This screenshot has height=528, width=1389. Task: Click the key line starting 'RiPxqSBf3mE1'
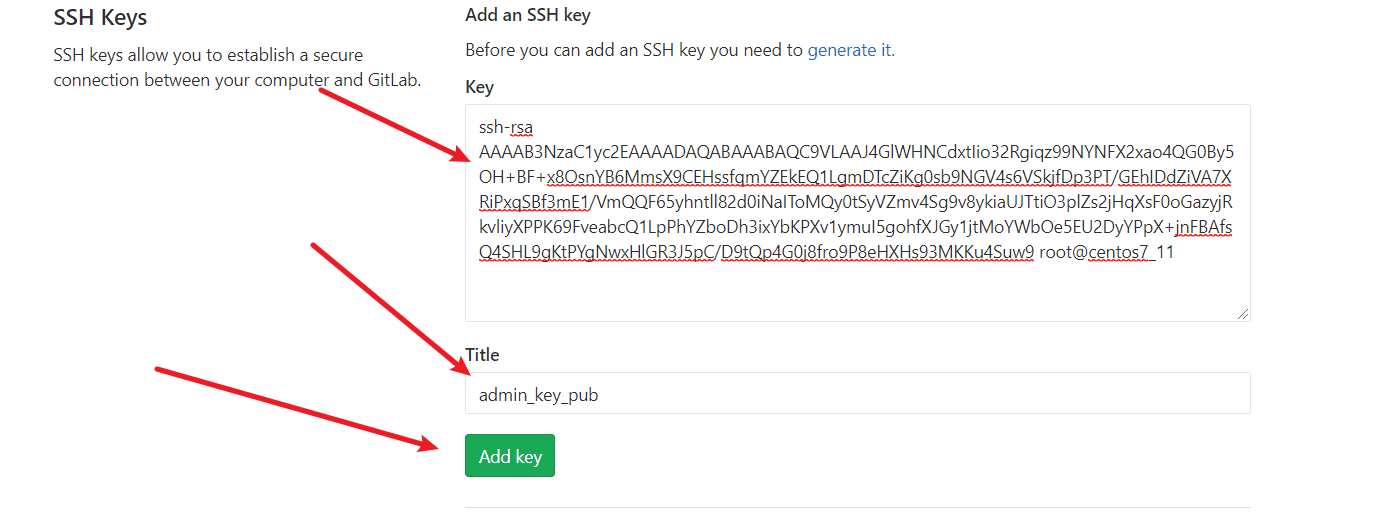pos(856,177)
